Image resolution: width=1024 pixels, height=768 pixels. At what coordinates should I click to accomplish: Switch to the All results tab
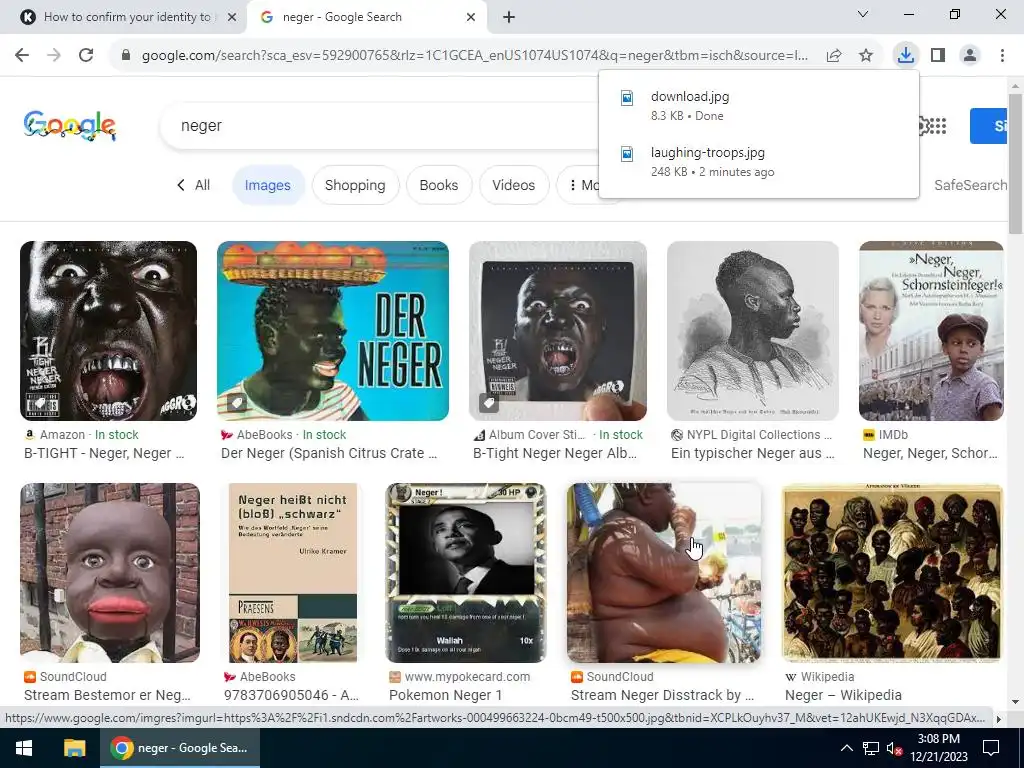(202, 185)
